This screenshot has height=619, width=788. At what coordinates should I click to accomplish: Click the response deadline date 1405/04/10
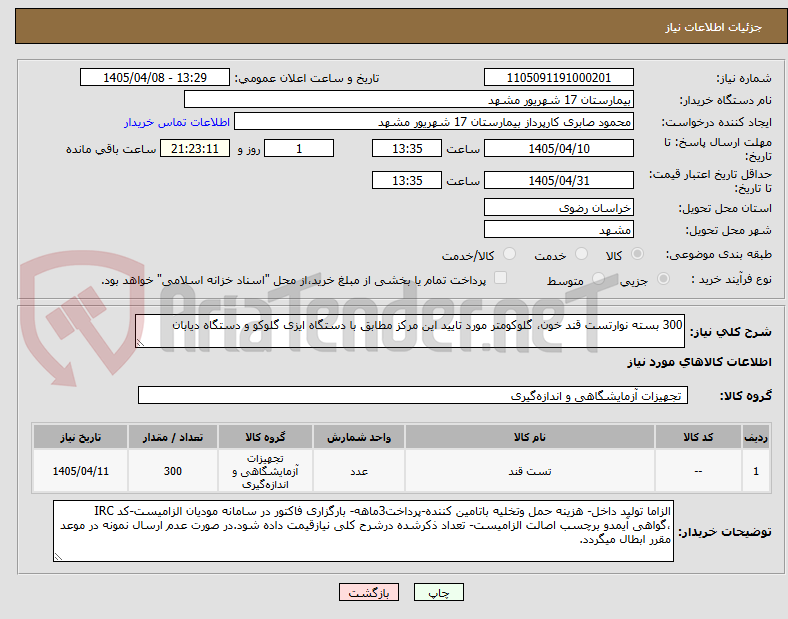coord(559,148)
